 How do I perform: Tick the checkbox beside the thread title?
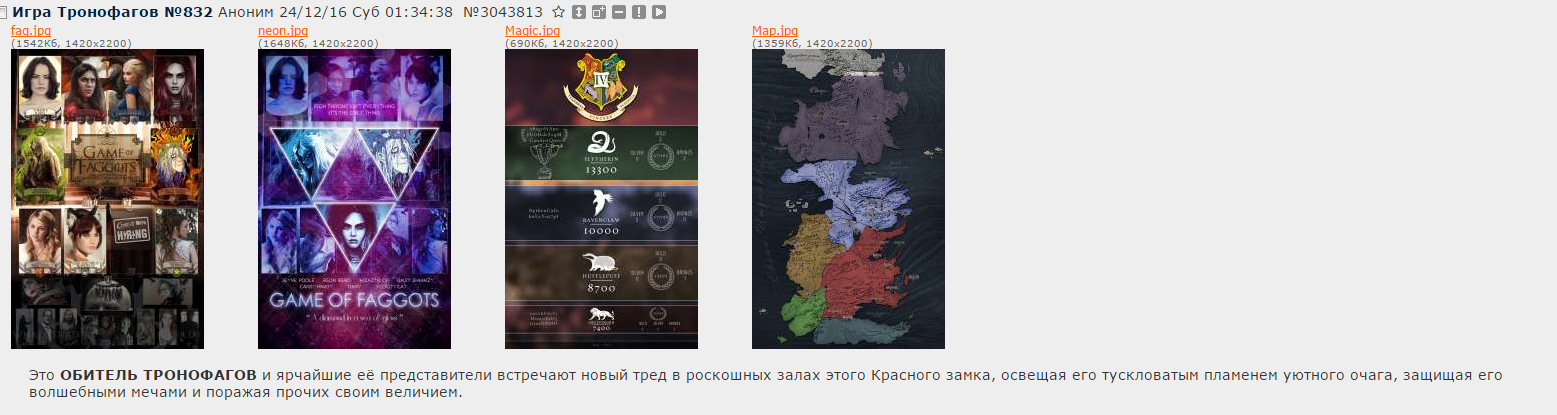[3, 12]
